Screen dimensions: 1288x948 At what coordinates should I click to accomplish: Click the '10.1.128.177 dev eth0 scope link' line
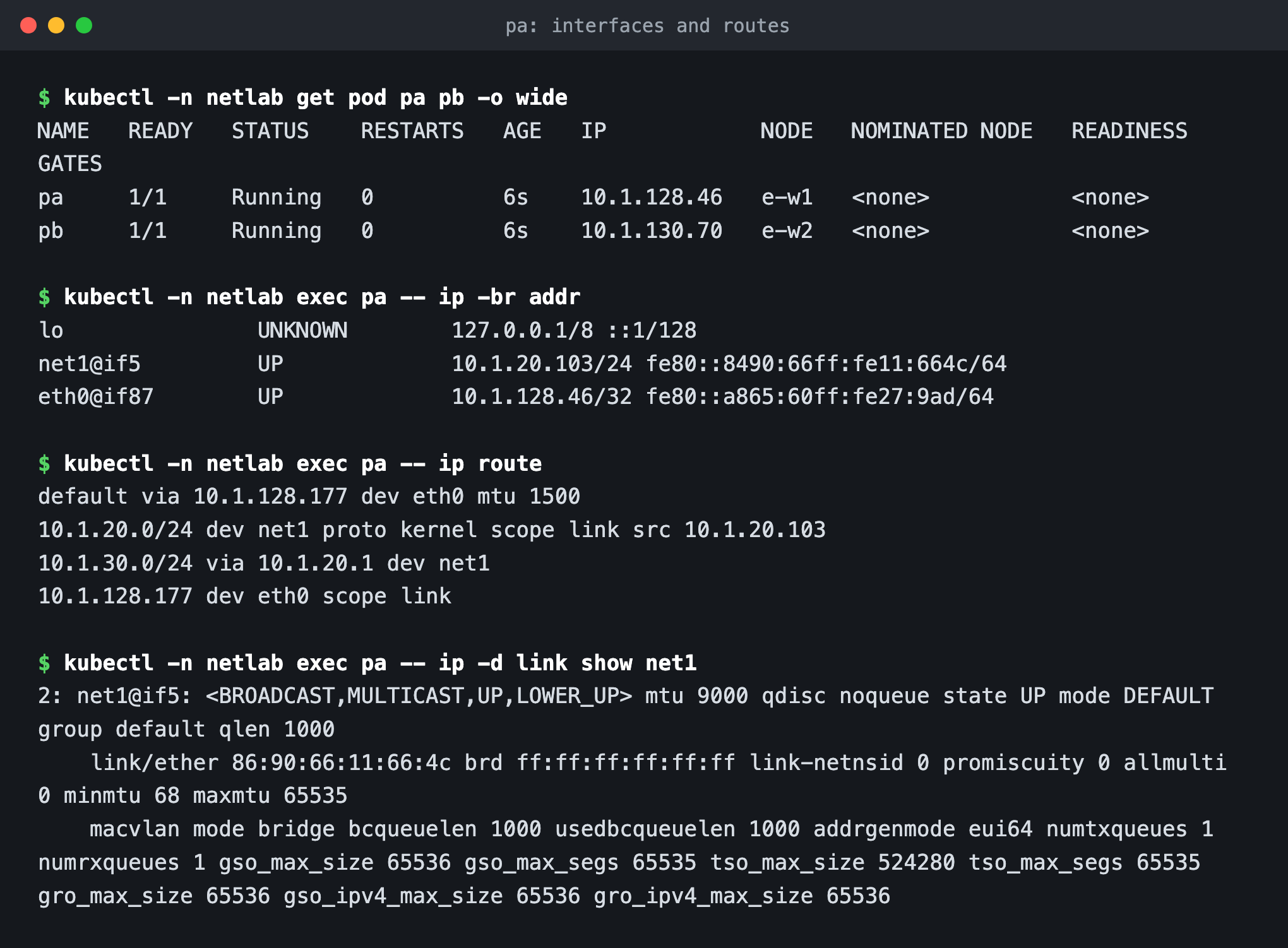(x=245, y=596)
